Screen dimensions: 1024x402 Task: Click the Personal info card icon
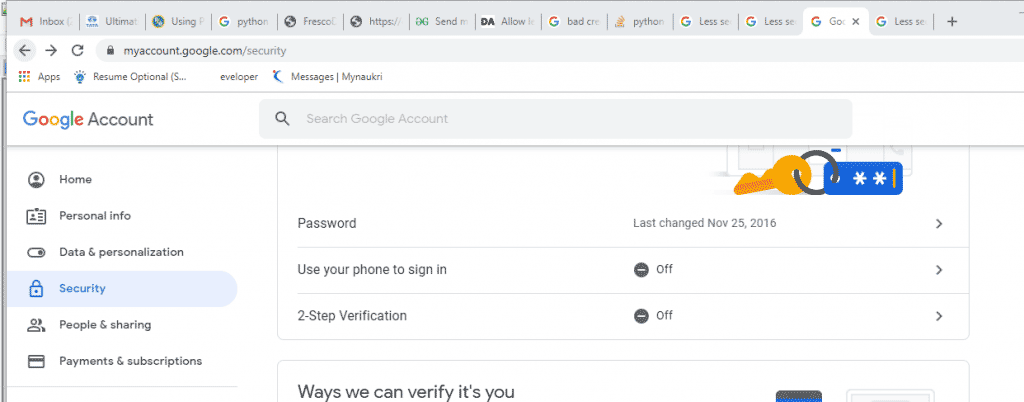click(37, 216)
